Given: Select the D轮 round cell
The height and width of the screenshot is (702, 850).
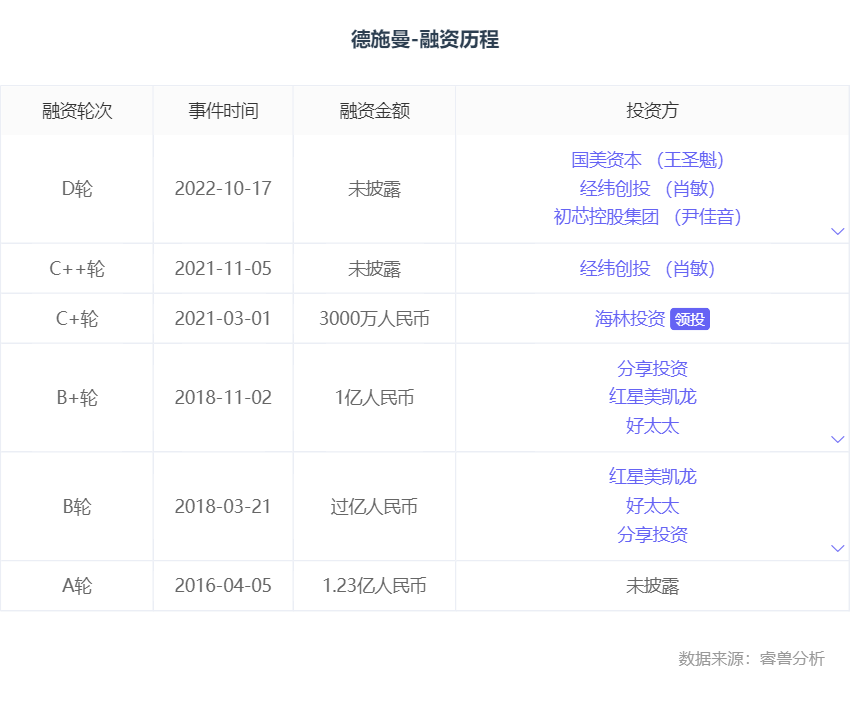Looking at the screenshot, I should pyautogui.click(x=77, y=189).
